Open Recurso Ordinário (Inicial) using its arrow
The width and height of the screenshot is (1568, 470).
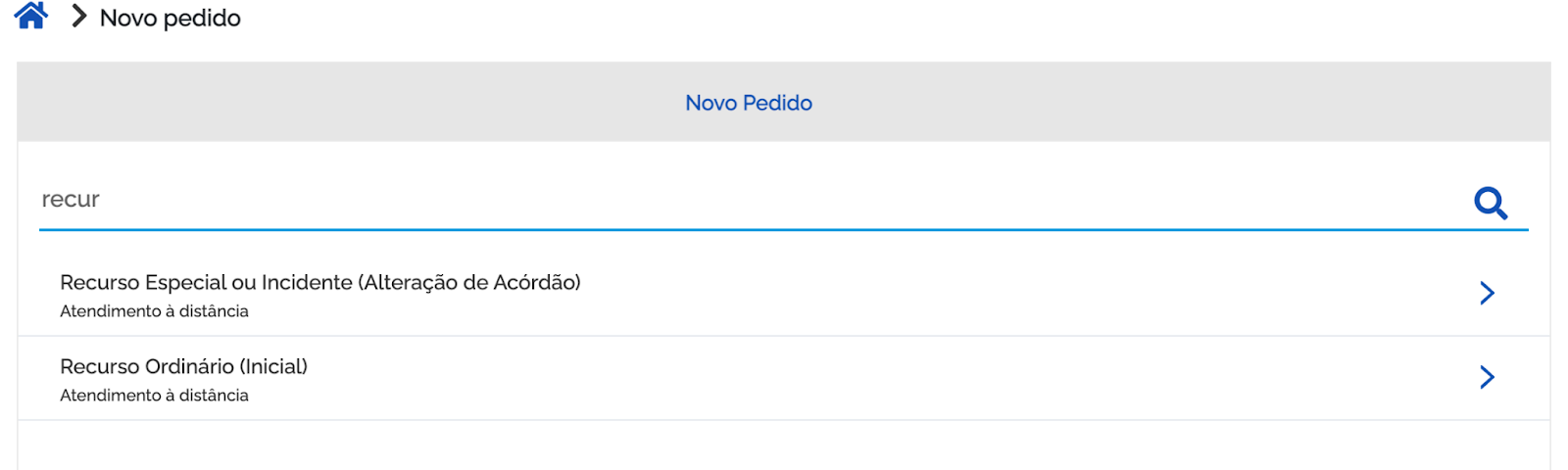[1487, 377]
